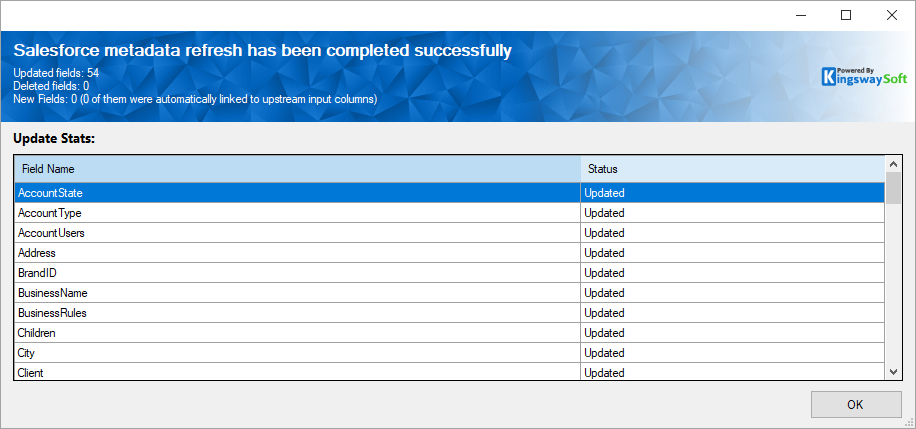Click the scrollbar down arrow
This screenshot has height=429, width=916.
(893, 372)
